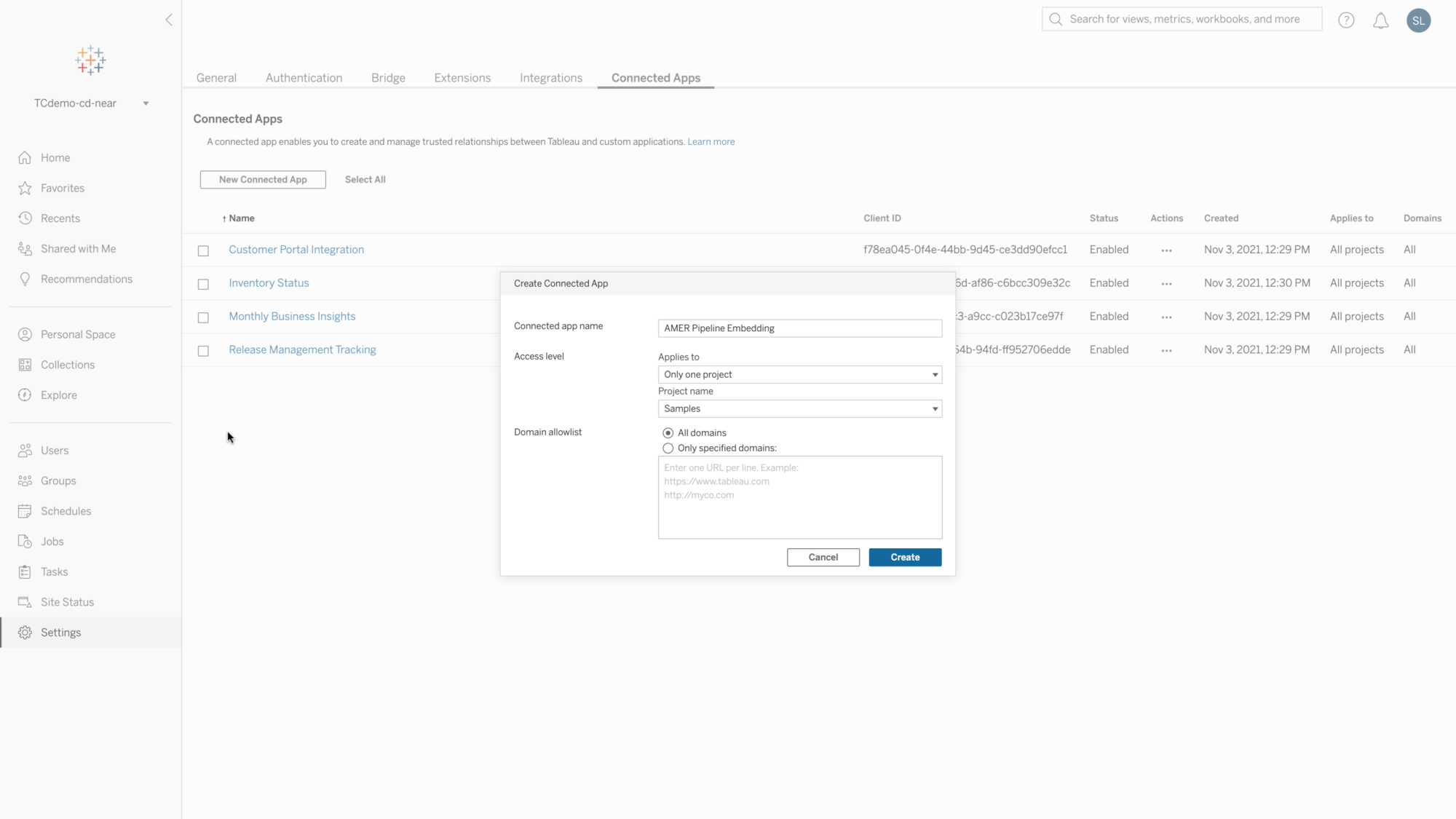Click the New Connected App button

coord(262,179)
